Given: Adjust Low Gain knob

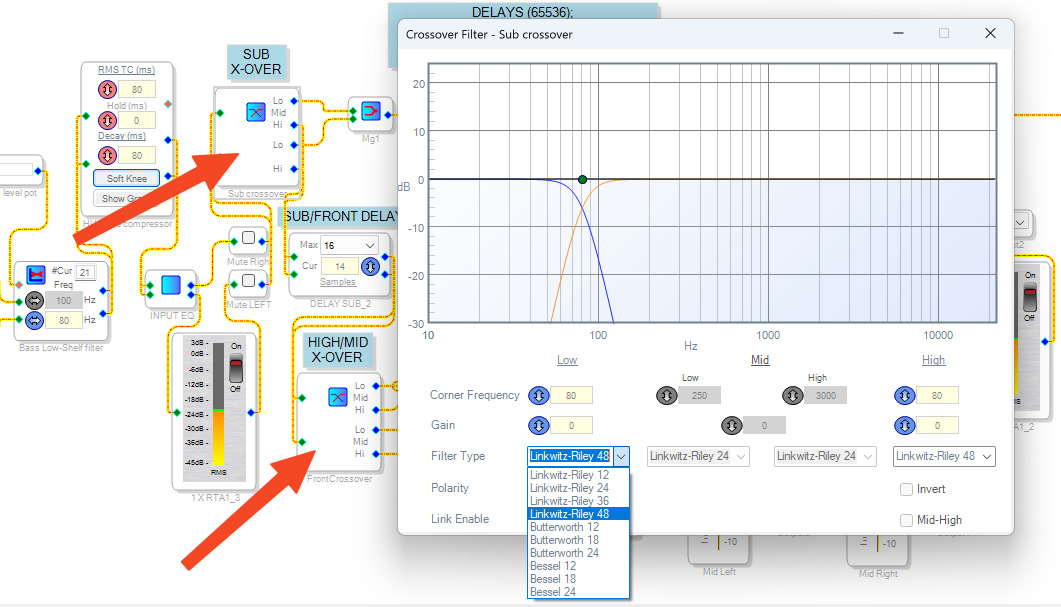Looking at the screenshot, I should (x=539, y=426).
